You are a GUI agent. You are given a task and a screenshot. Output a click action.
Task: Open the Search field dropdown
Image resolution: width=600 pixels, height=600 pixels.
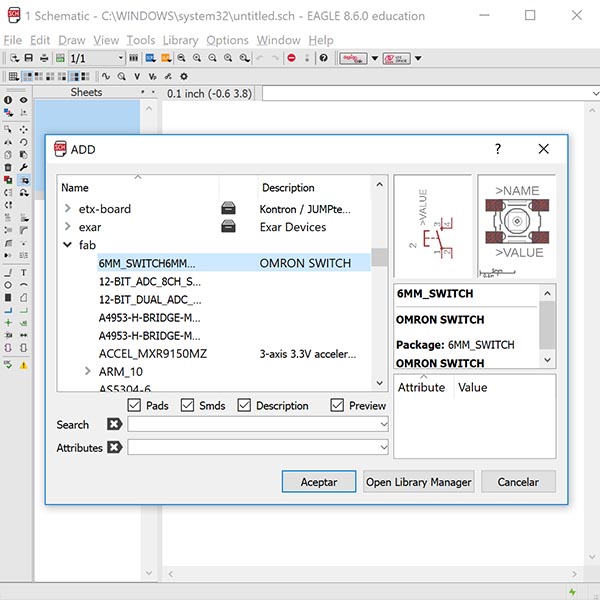pos(384,424)
